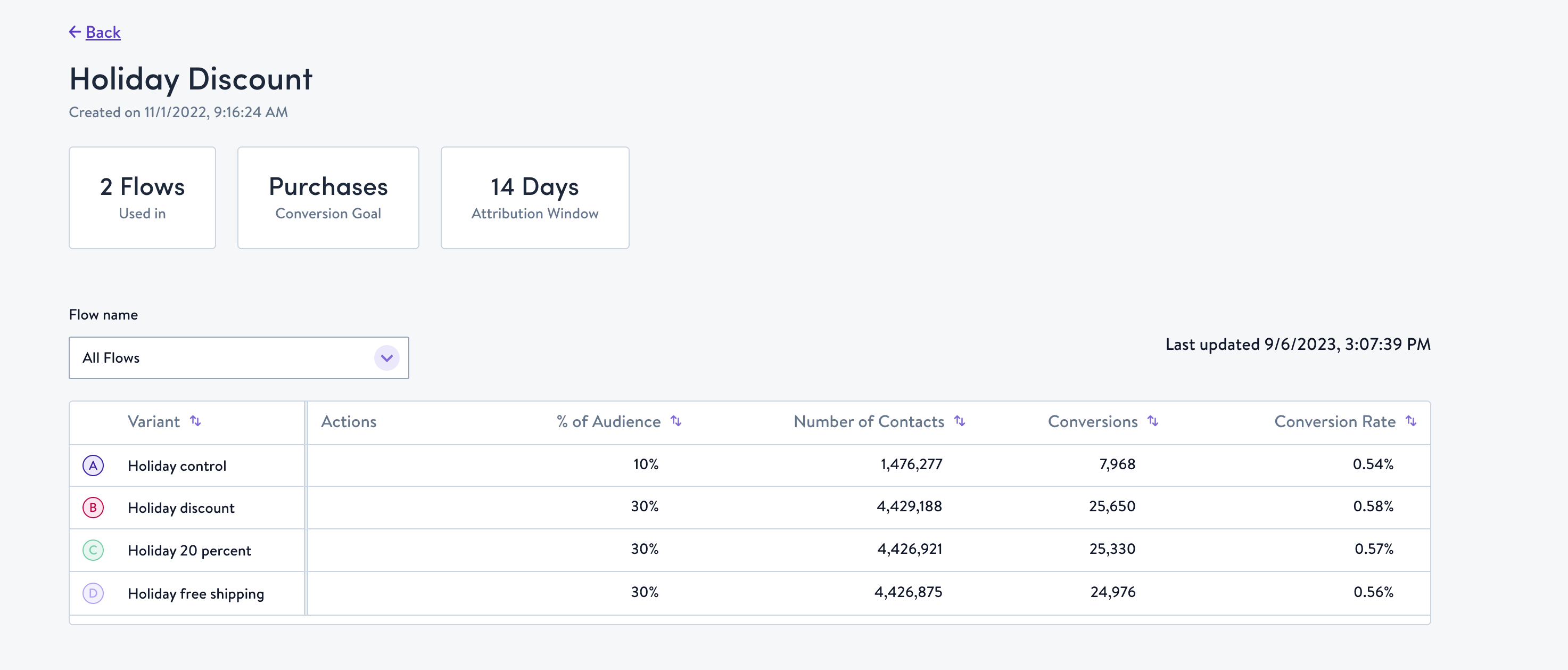Click the 2 Flows Used in card
This screenshot has height=670, width=1568.
[143, 198]
